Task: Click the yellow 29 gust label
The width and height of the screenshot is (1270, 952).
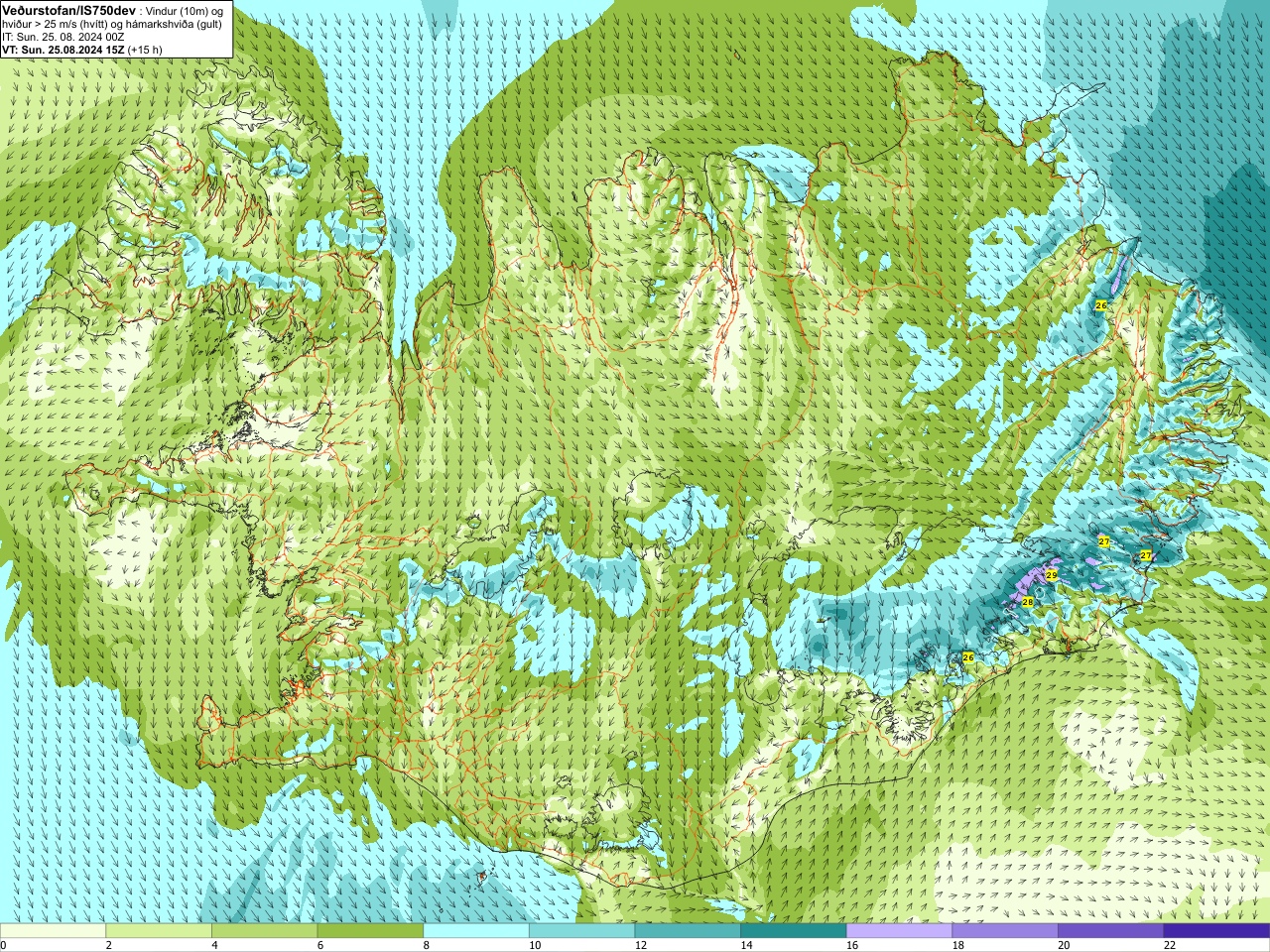Action: (1051, 575)
